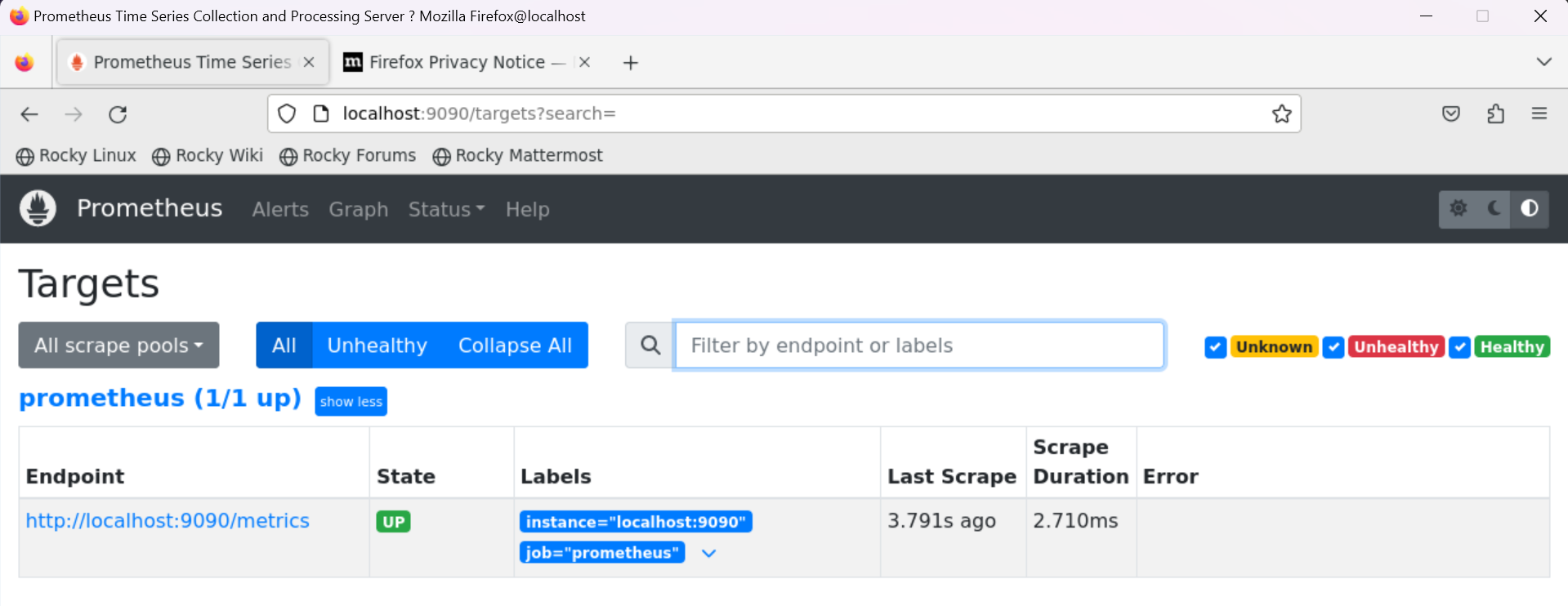Open the Rocky Linux bookmark

[76, 156]
